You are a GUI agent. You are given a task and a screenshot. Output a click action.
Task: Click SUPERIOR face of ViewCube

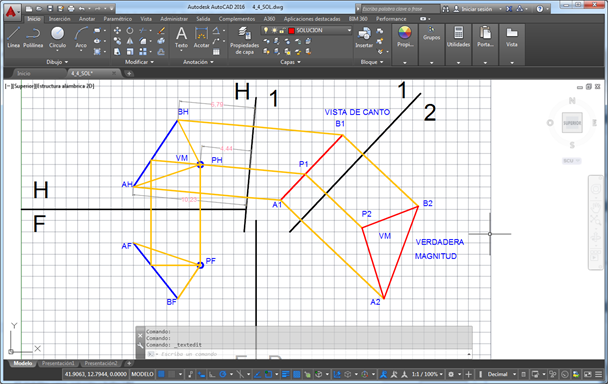point(572,123)
